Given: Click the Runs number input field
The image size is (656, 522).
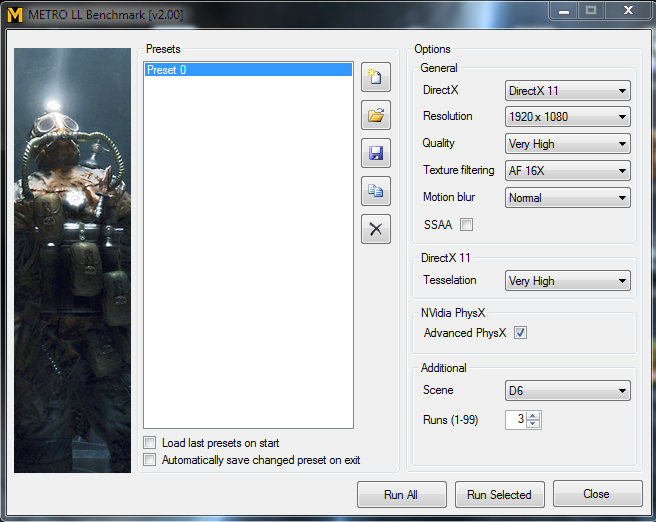Looking at the screenshot, I should [516, 420].
